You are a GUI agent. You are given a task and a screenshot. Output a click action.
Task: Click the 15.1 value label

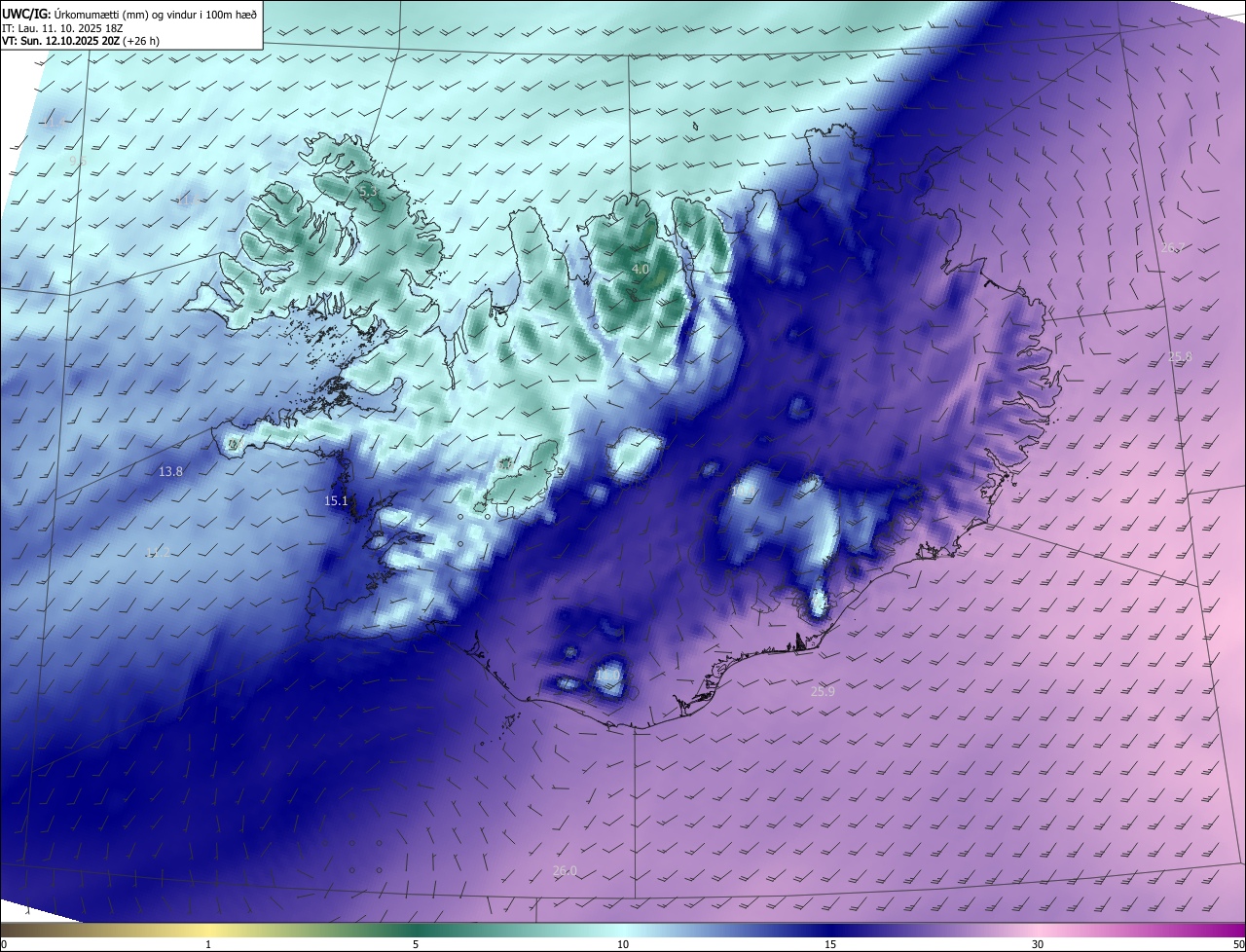[x=336, y=500]
